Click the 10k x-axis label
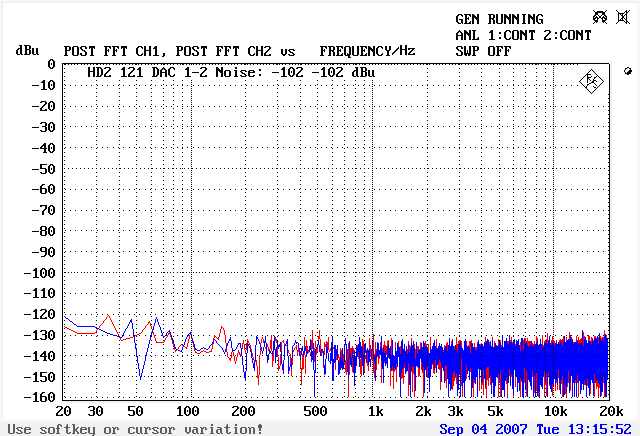The height and width of the screenshot is (436, 640). tap(556, 411)
